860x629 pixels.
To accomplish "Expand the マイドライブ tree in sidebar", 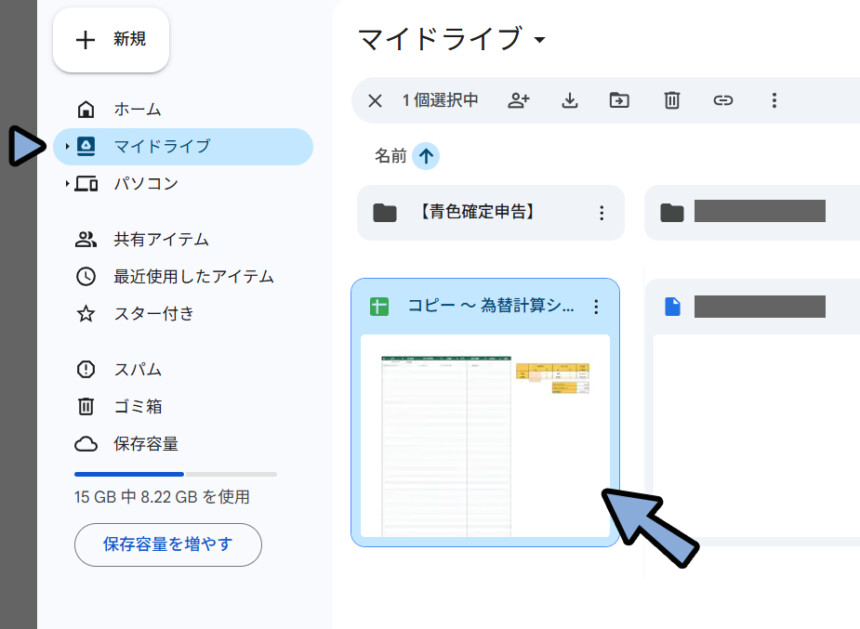I will 67,147.
